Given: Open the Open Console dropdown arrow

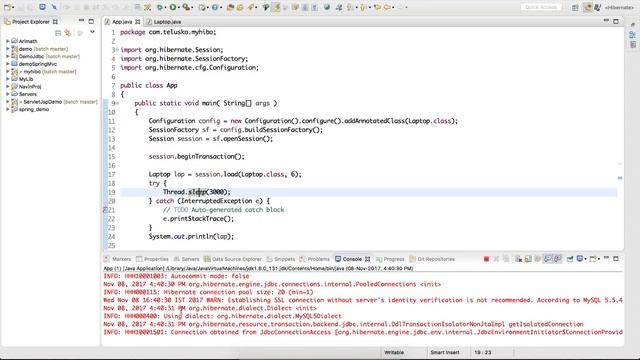Looking at the screenshot, I should pyautogui.click(x=599, y=259).
